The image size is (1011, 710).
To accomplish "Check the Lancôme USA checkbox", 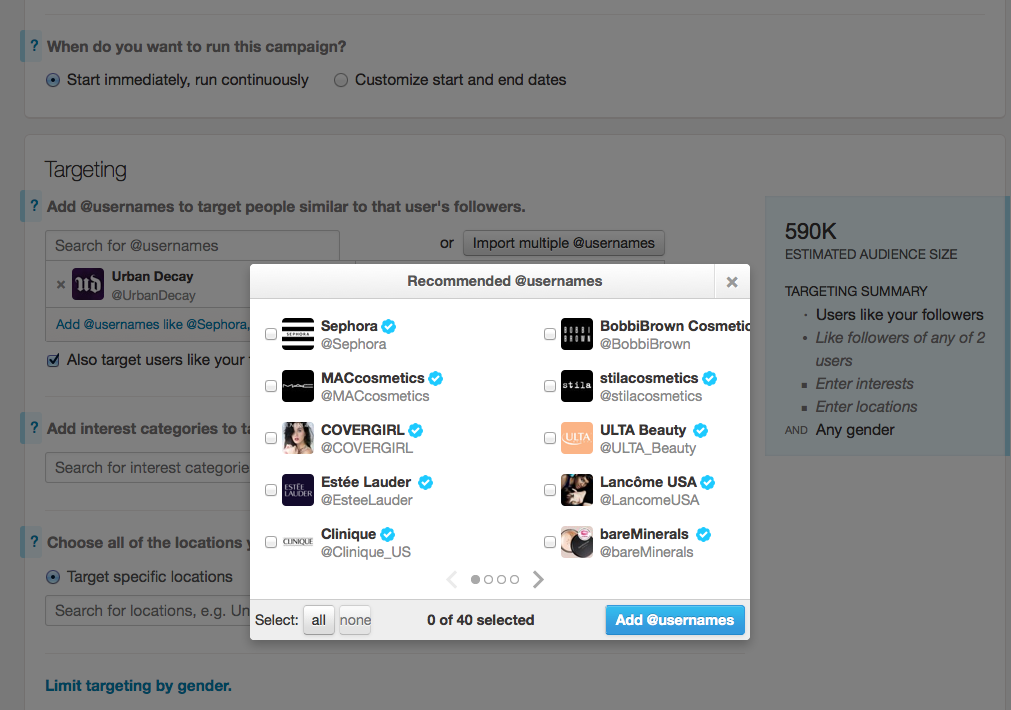I will click(x=549, y=490).
